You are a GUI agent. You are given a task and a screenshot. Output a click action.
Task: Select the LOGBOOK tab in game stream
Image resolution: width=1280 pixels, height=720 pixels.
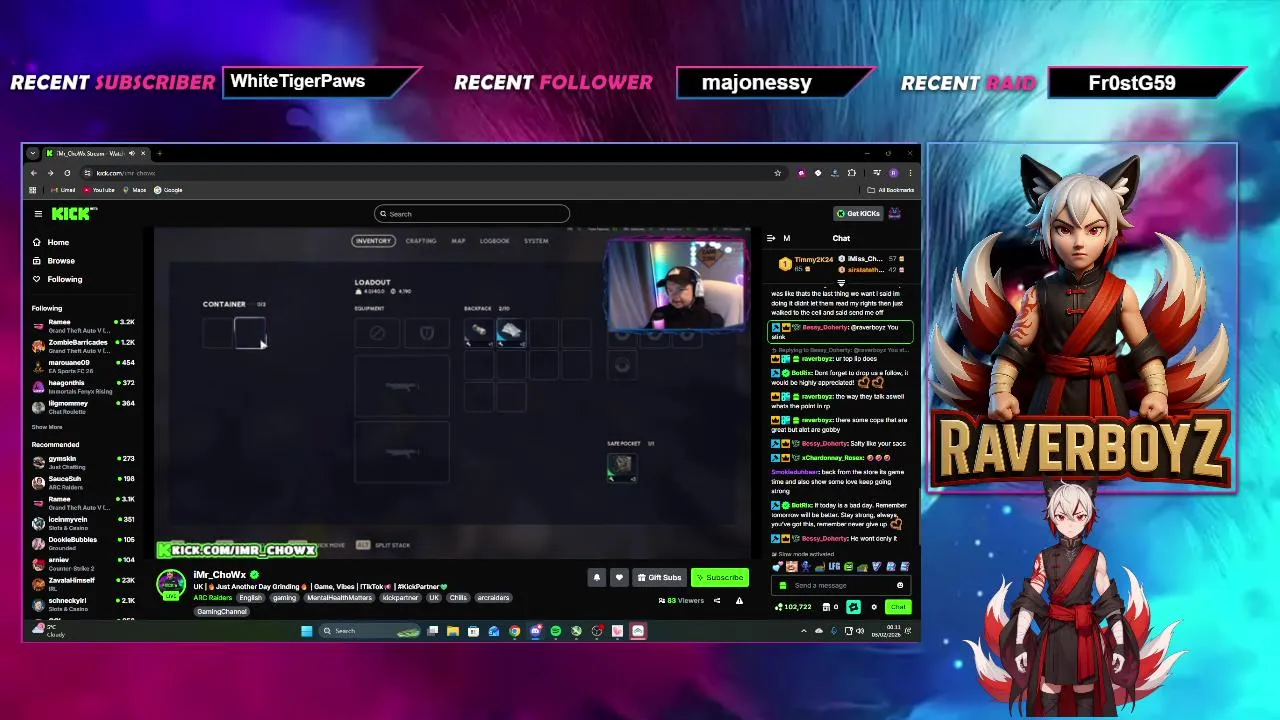tap(494, 241)
